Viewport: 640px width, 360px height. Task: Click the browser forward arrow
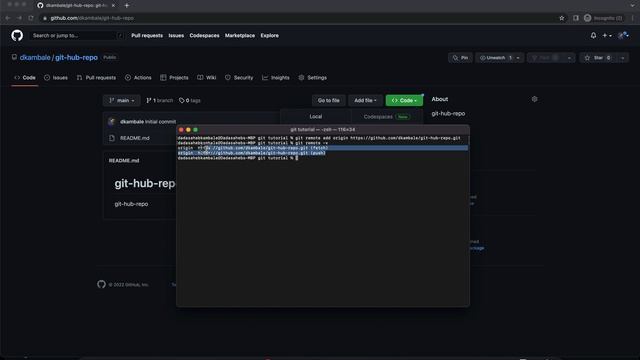tap(19, 18)
